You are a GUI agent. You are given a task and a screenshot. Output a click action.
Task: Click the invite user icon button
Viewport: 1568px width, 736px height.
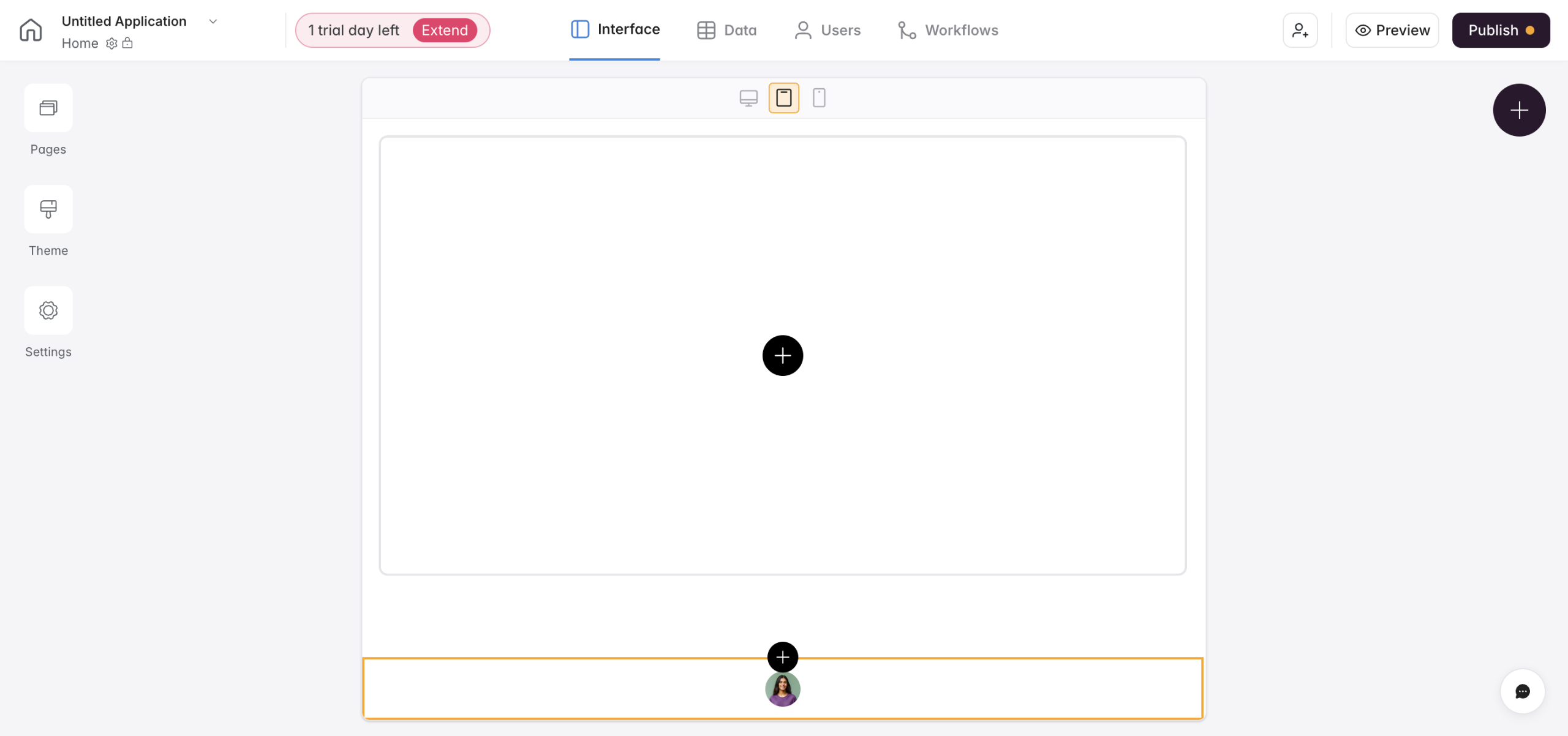(1300, 30)
